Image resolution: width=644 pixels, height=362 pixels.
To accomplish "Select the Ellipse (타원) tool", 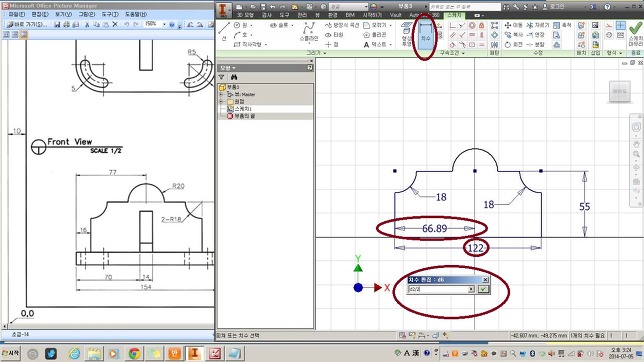I will (x=335, y=35).
